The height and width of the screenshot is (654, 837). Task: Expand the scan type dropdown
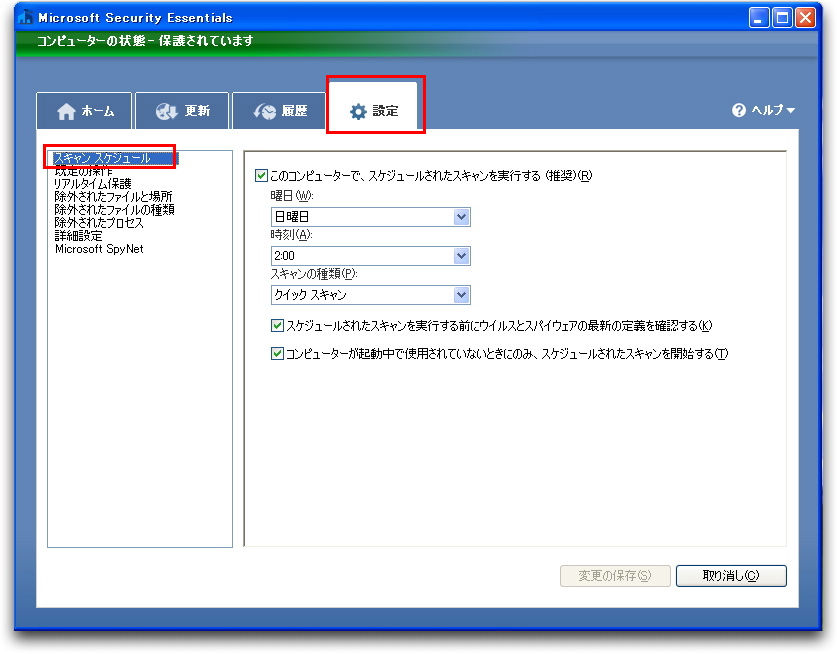click(x=461, y=295)
